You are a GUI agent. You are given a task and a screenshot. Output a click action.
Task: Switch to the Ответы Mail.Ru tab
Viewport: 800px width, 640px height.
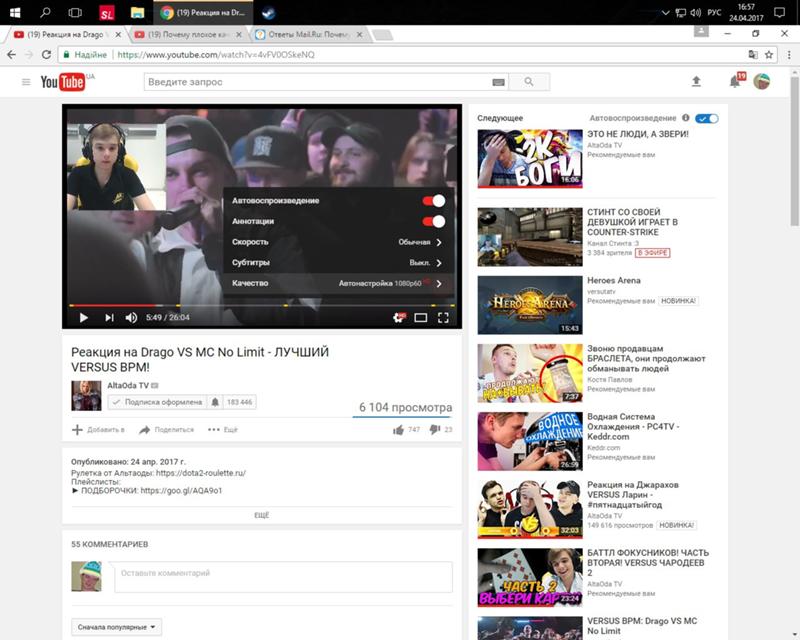pos(309,35)
